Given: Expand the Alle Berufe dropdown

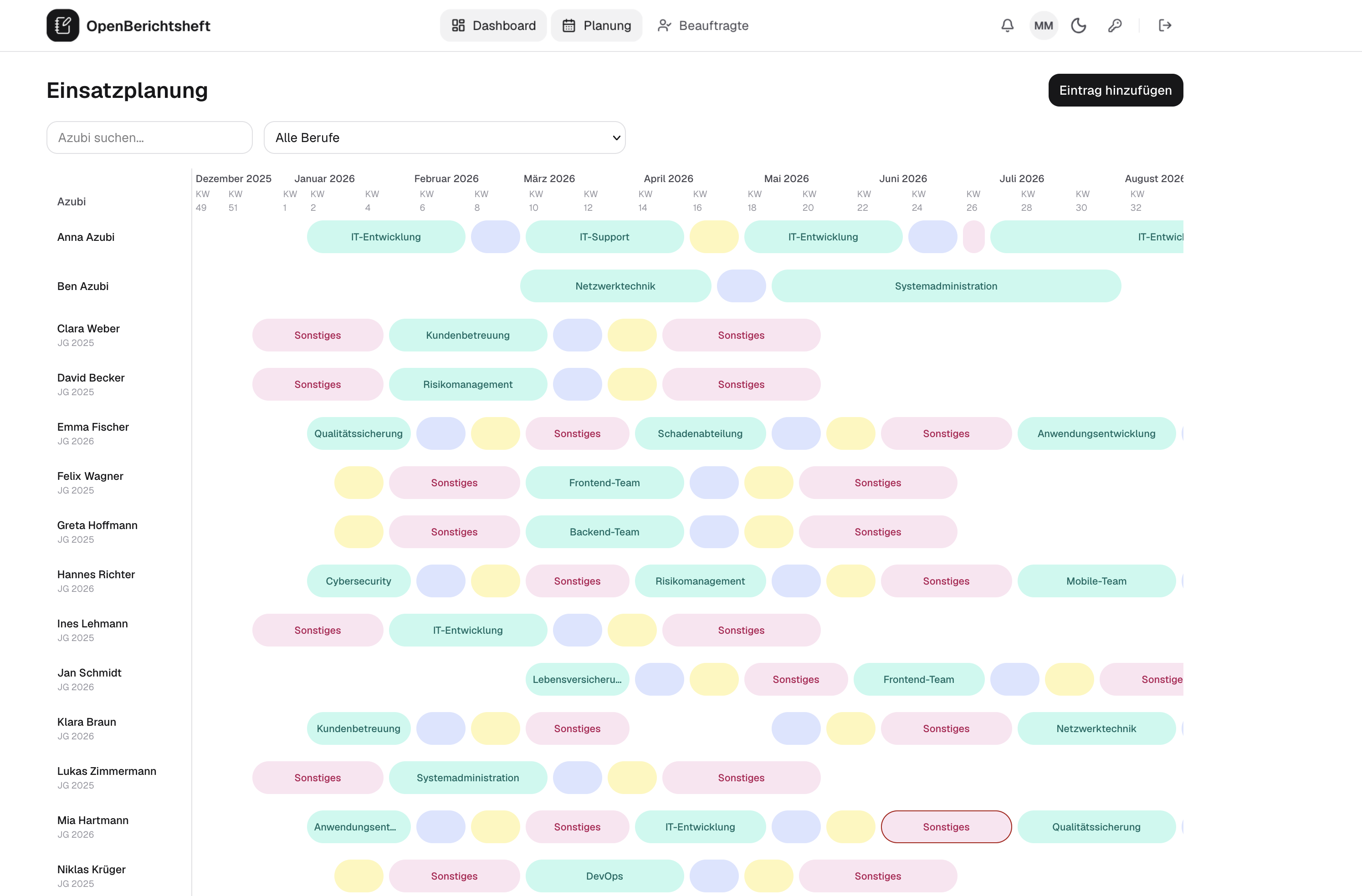Looking at the screenshot, I should [445, 137].
